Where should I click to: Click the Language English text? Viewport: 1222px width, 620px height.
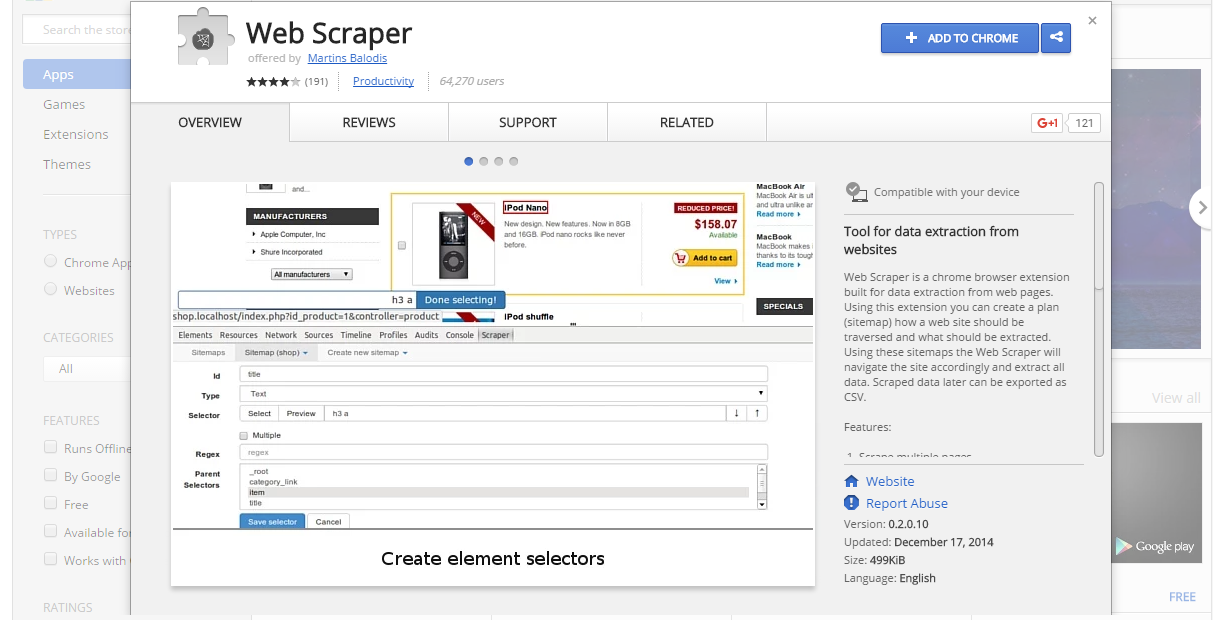point(890,578)
